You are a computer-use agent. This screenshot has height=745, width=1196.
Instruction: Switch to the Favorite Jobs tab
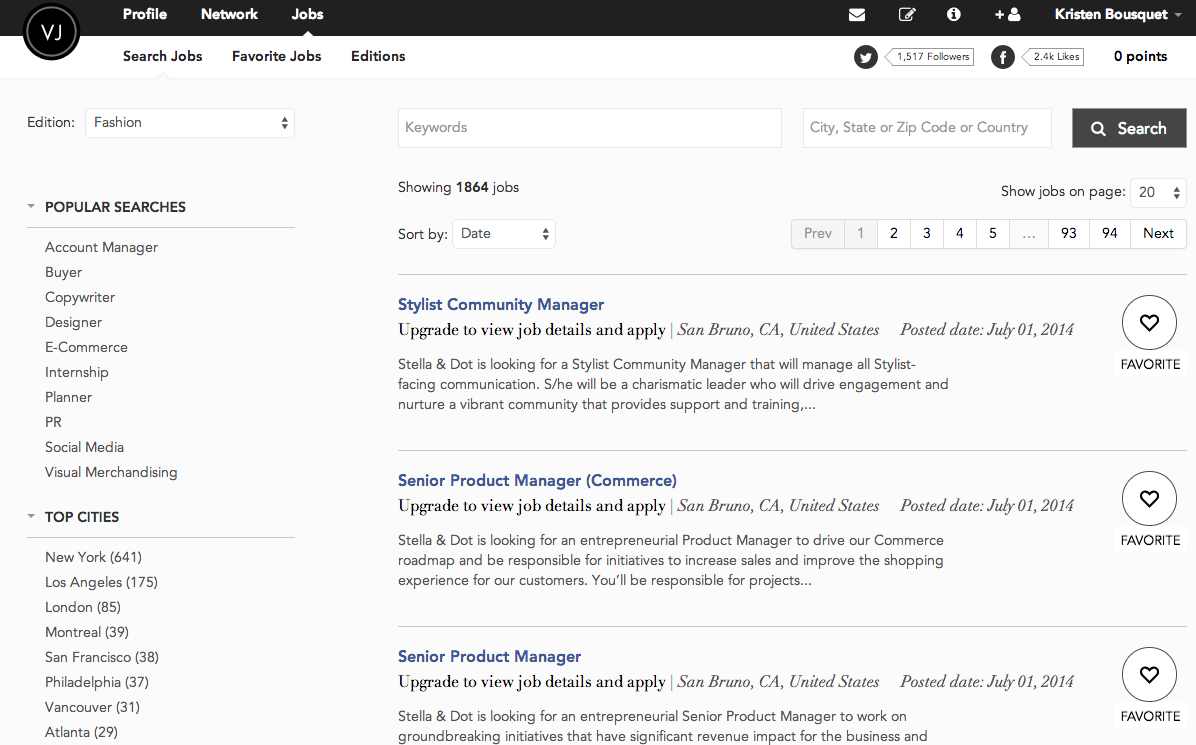[276, 57]
